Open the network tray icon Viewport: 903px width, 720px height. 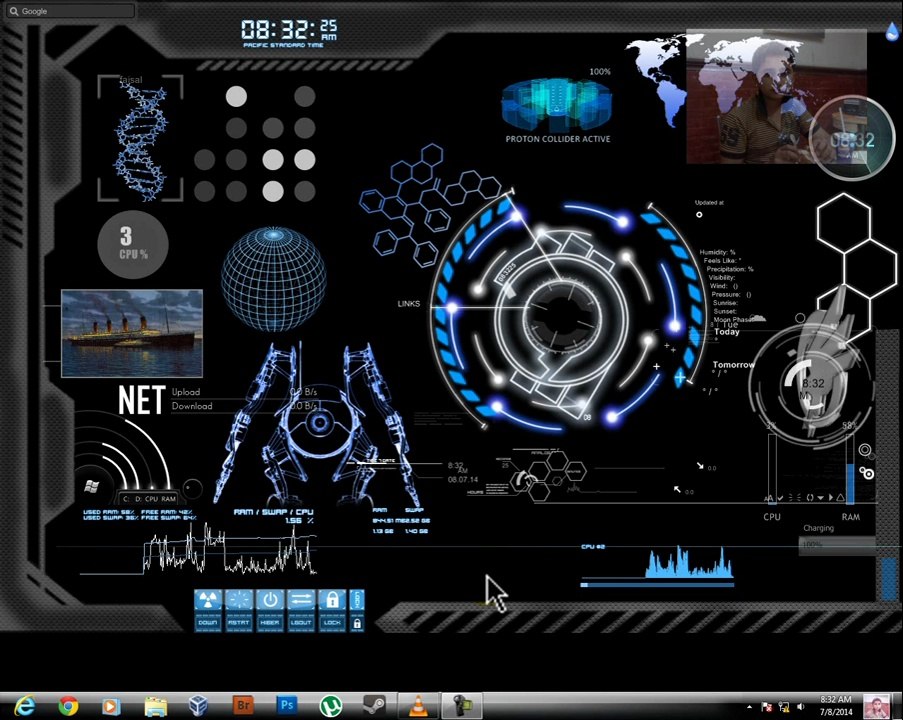[784, 706]
